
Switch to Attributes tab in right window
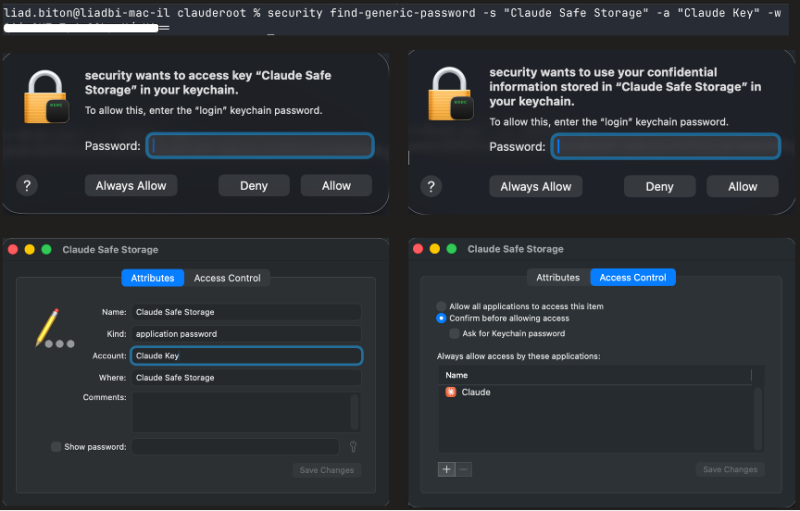(x=558, y=277)
